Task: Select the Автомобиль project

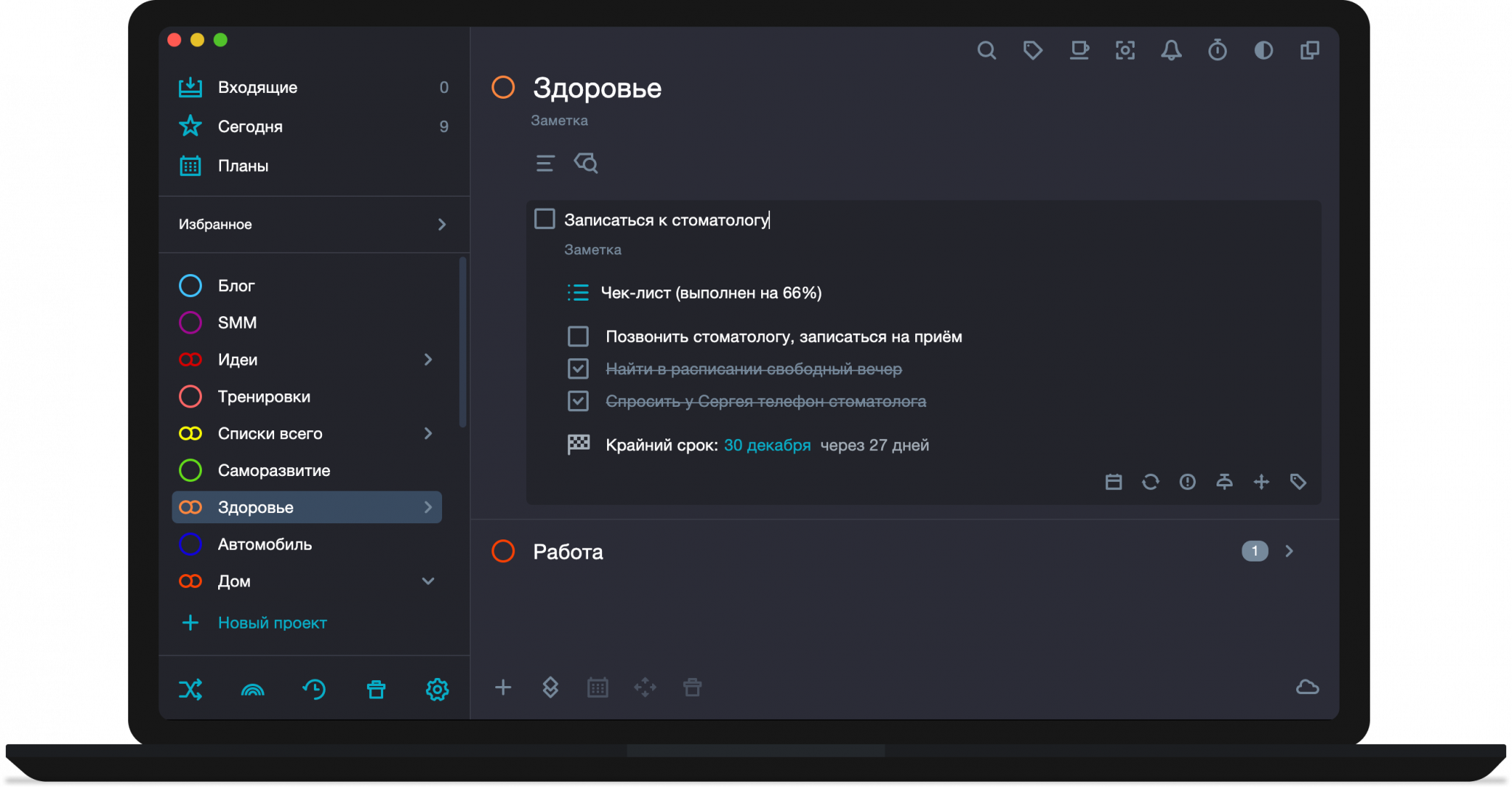Action: (x=307, y=545)
